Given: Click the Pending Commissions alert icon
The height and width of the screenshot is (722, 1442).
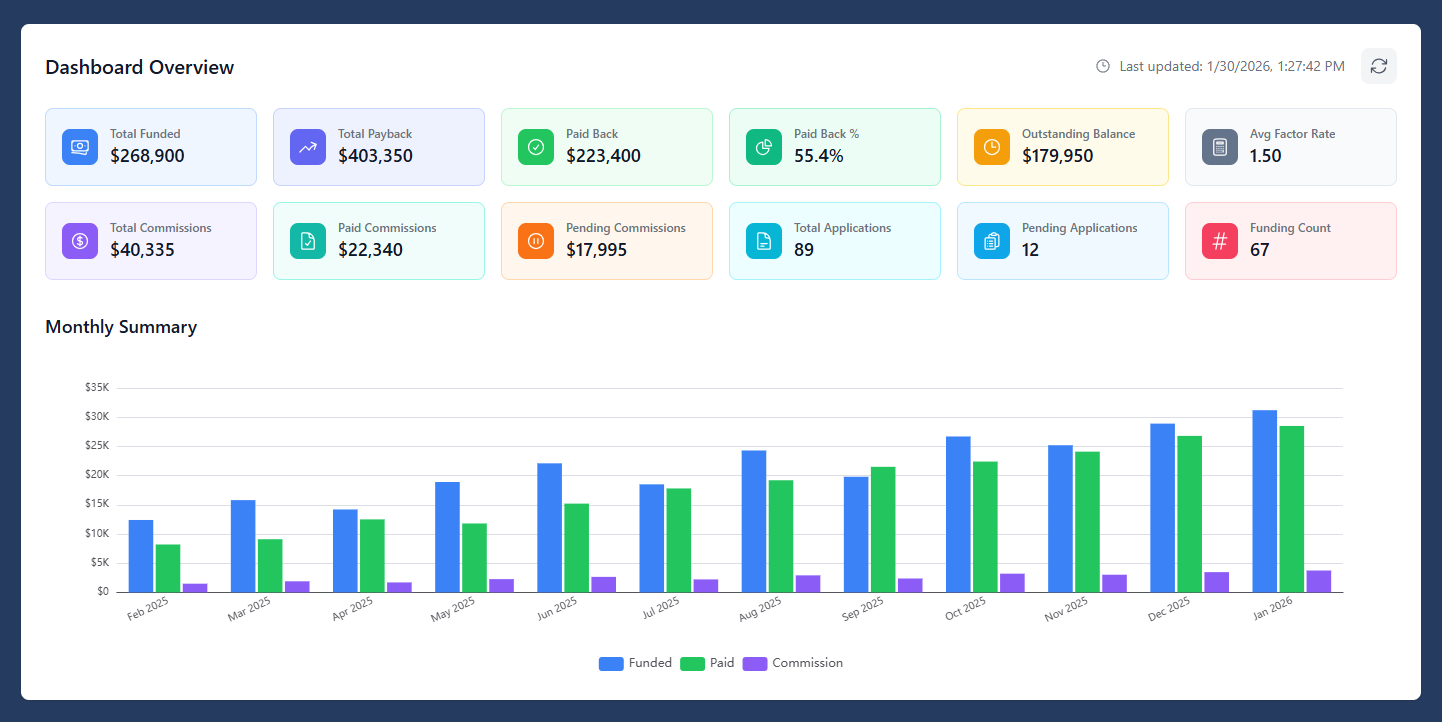Looking at the screenshot, I should point(535,240).
